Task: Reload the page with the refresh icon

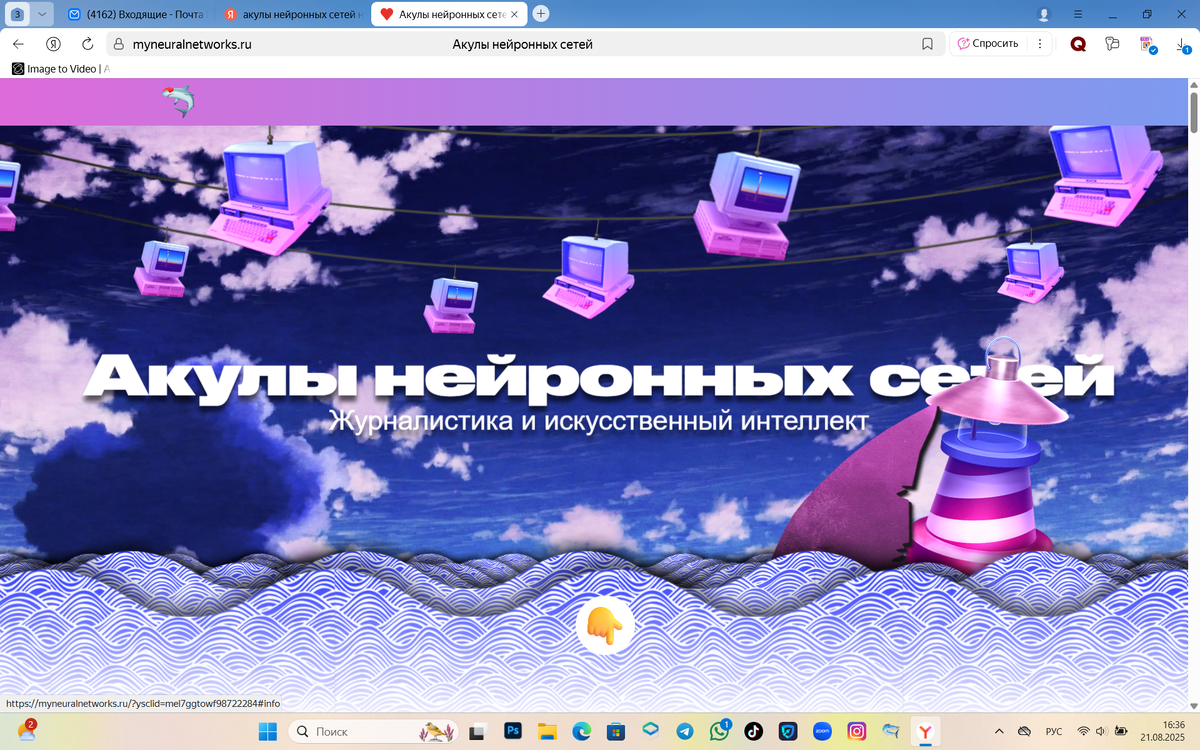Action: [88, 43]
